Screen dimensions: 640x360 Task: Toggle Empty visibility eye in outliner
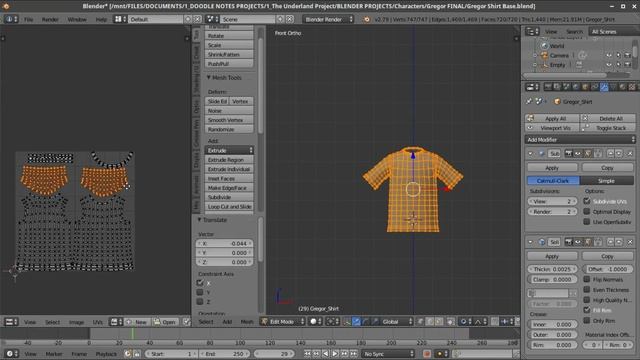pyautogui.click(x=609, y=64)
